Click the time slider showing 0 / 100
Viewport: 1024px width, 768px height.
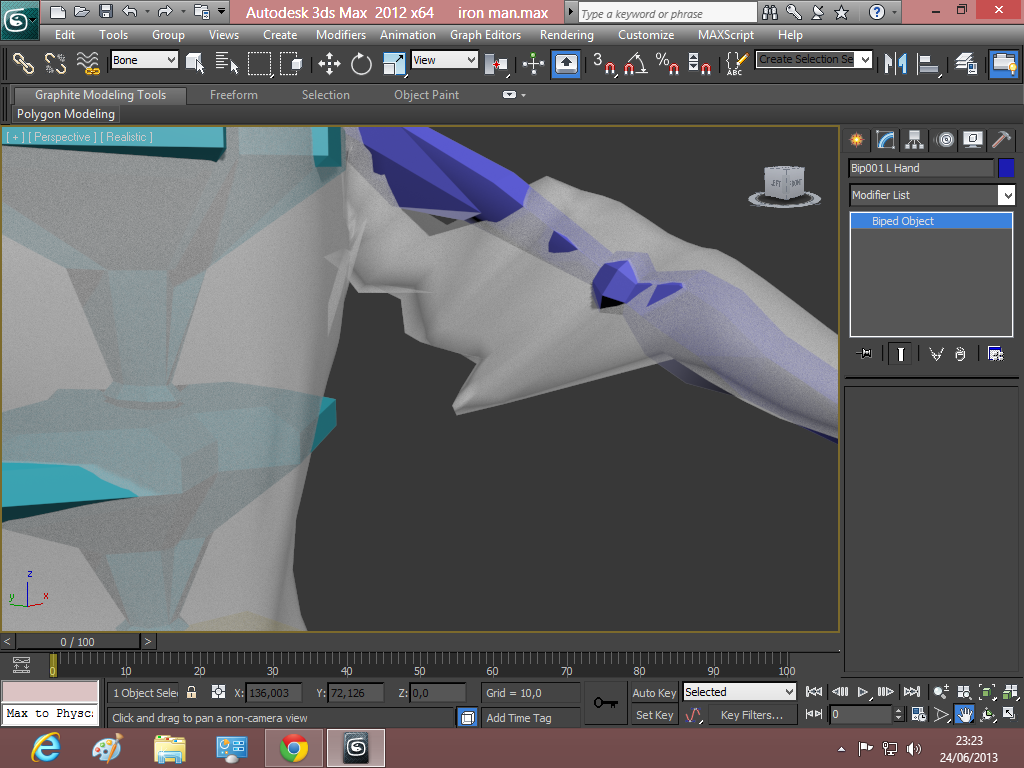point(77,642)
